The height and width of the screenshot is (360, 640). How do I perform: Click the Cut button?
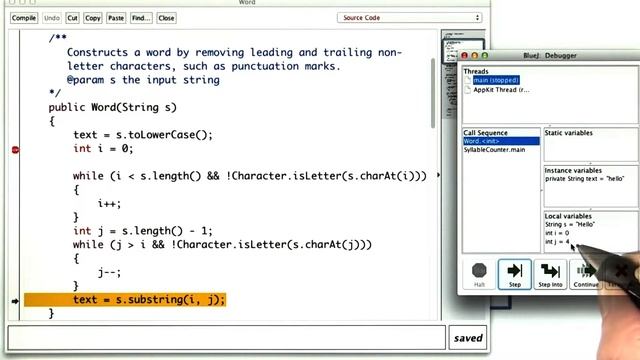pyautogui.click(x=72, y=18)
